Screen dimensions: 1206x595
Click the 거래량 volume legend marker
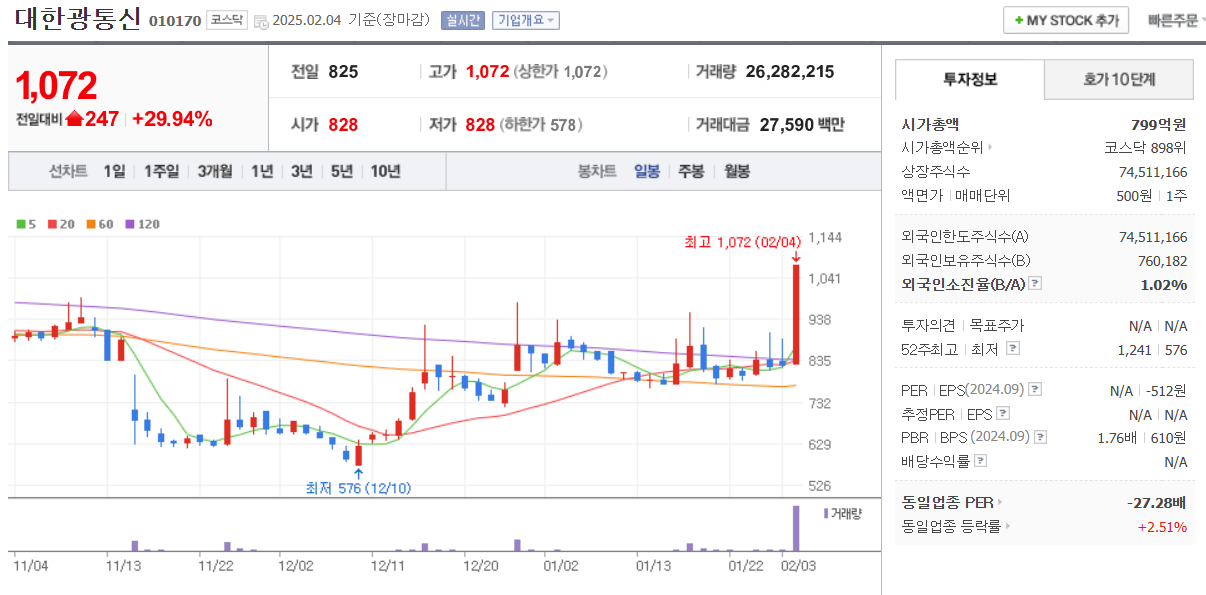(x=826, y=513)
